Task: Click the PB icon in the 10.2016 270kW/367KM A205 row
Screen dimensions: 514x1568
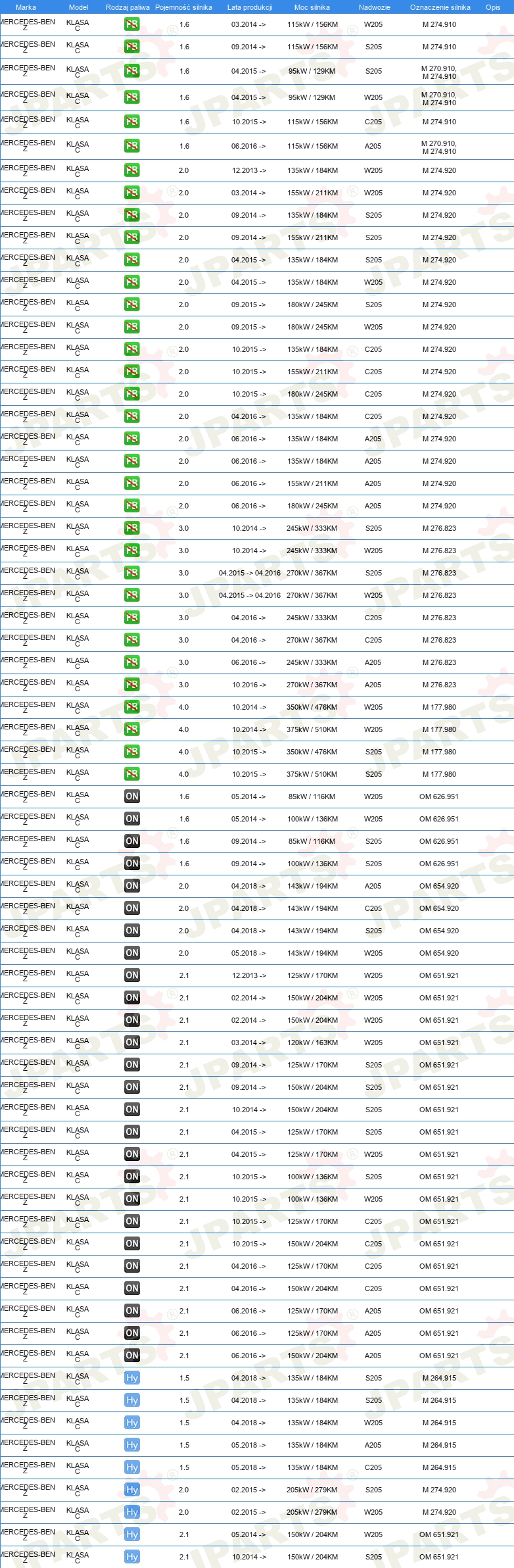Action: pyautogui.click(x=132, y=685)
